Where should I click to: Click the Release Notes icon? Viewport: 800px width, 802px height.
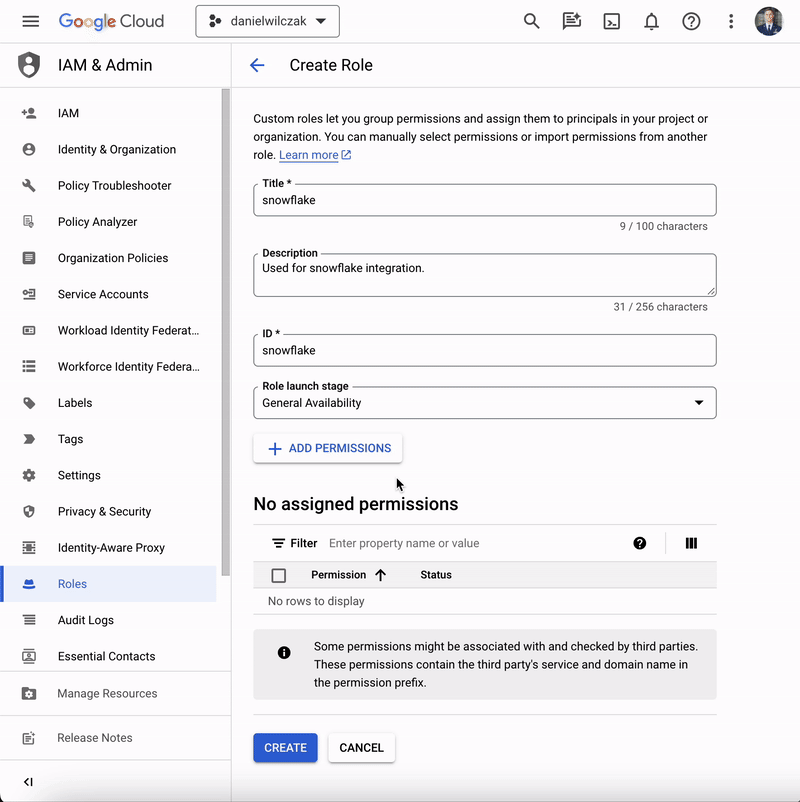pos(29,738)
